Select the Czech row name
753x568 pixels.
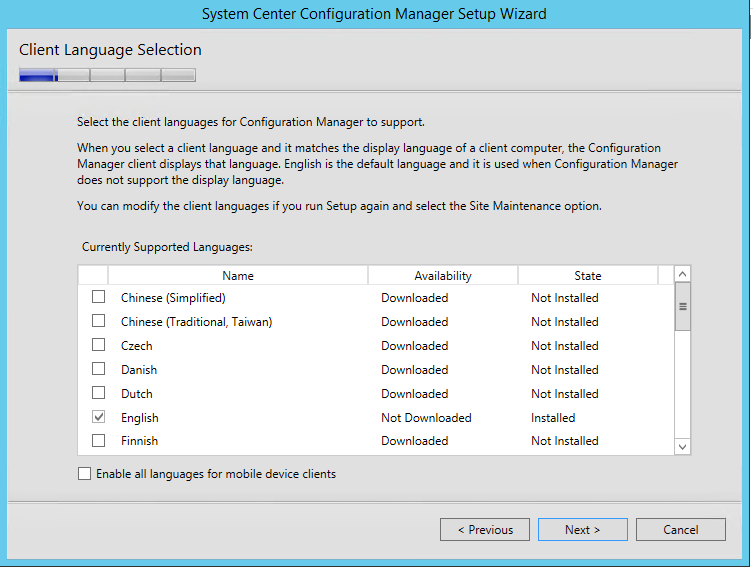pos(136,346)
